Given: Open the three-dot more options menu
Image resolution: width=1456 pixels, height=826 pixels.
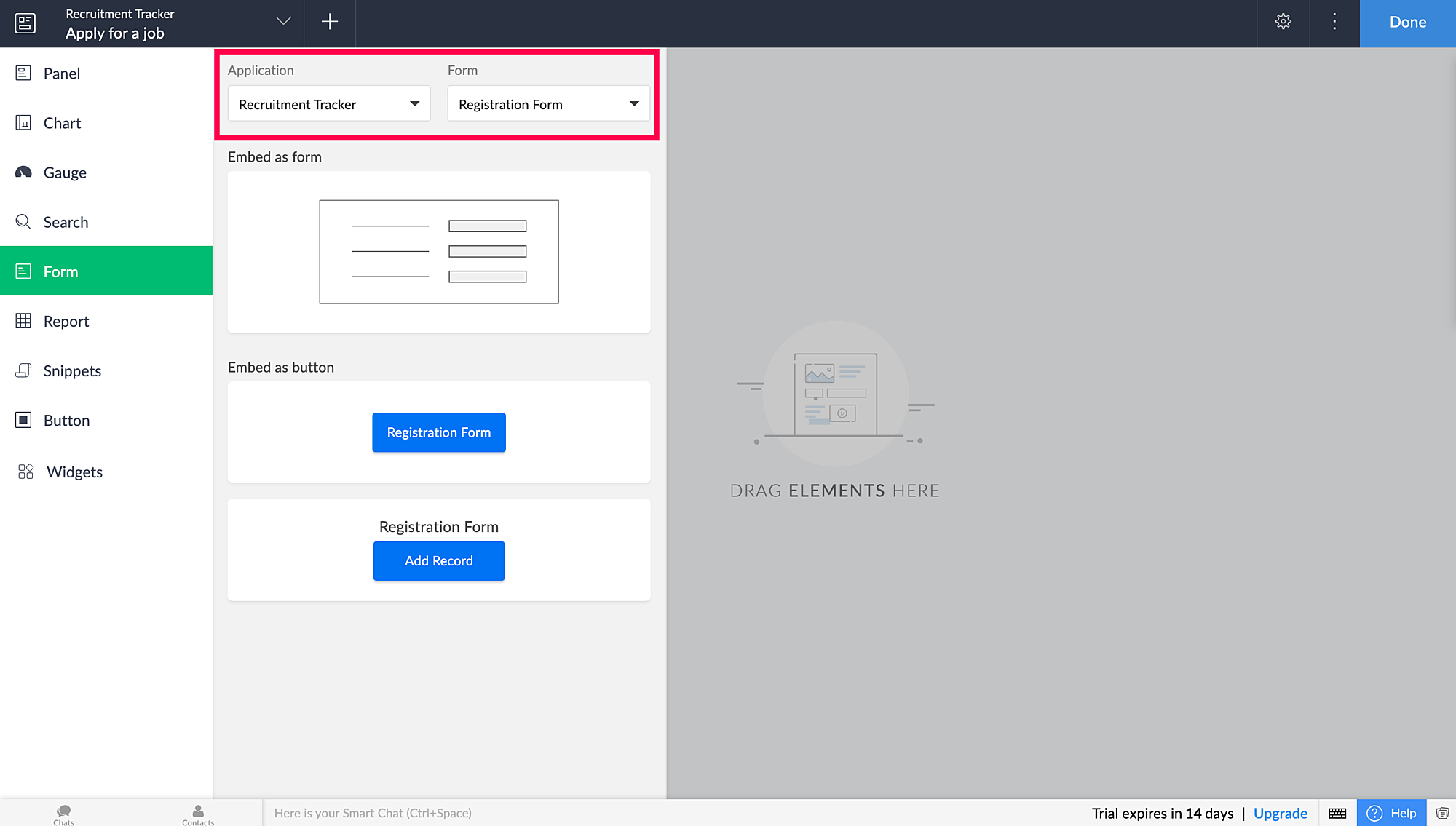Looking at the screenshot, I should click(1334, 22).
